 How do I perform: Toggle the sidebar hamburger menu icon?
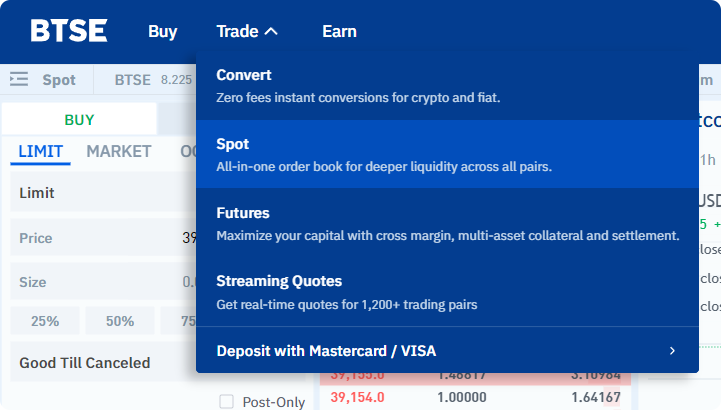pos(19,80)
